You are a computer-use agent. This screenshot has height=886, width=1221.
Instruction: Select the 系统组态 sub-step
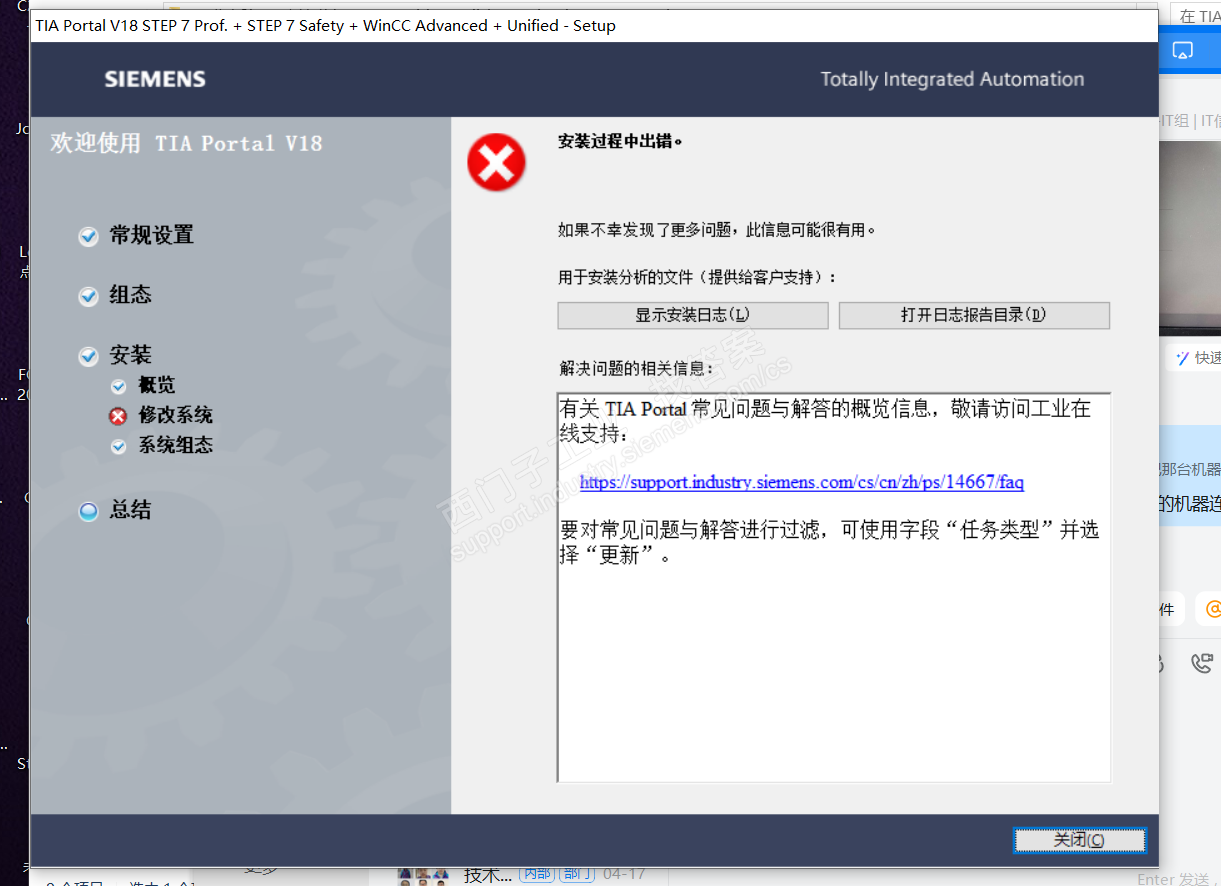click(x=175, y=445)
